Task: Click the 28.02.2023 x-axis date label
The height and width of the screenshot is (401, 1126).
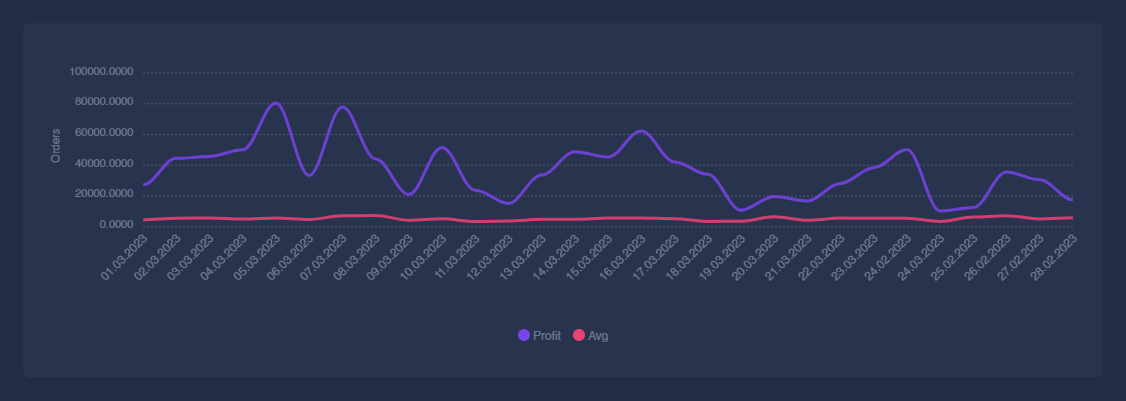Action: (x=1053, y=258)
